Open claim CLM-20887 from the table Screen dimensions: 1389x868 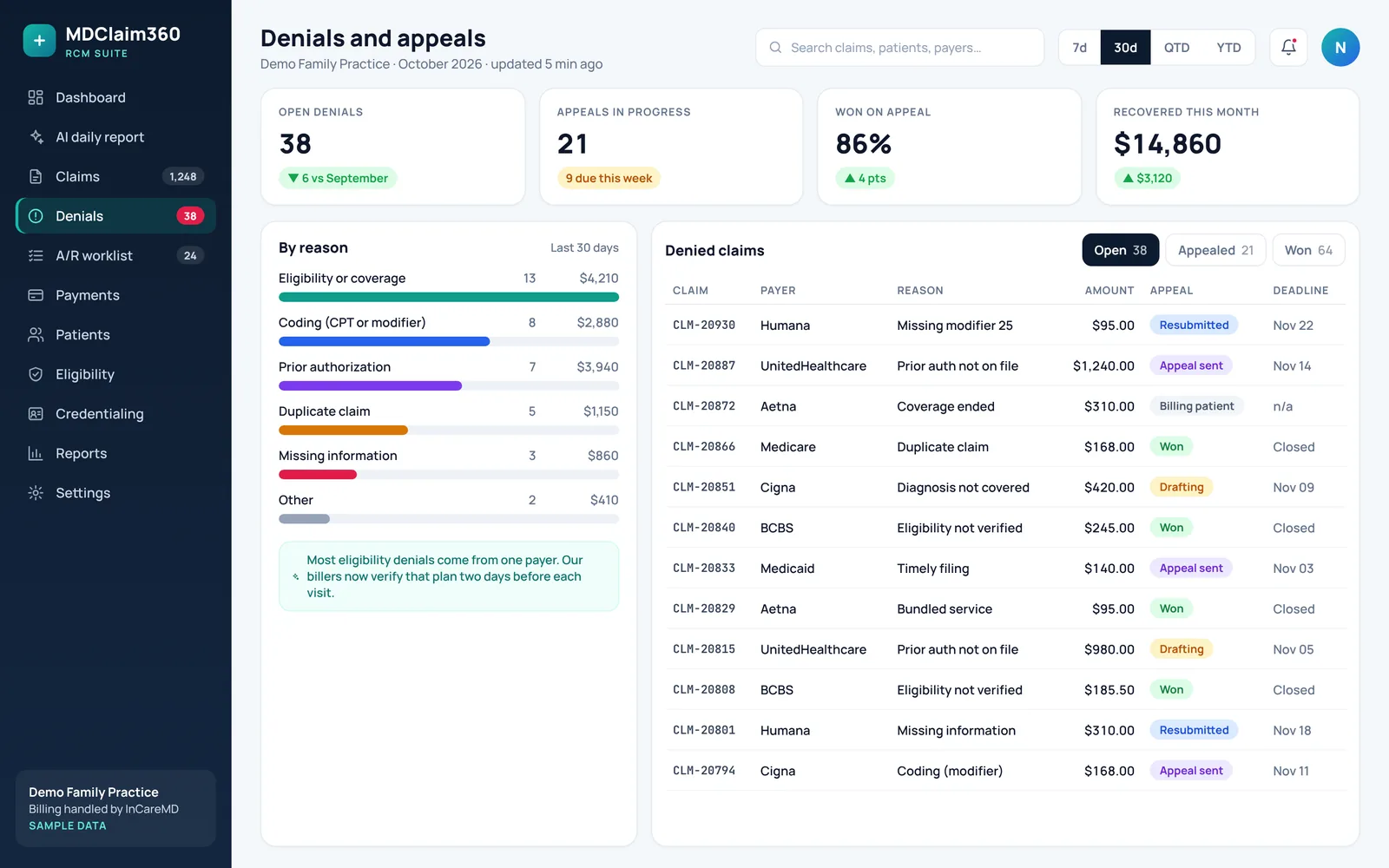coord(704,365)
